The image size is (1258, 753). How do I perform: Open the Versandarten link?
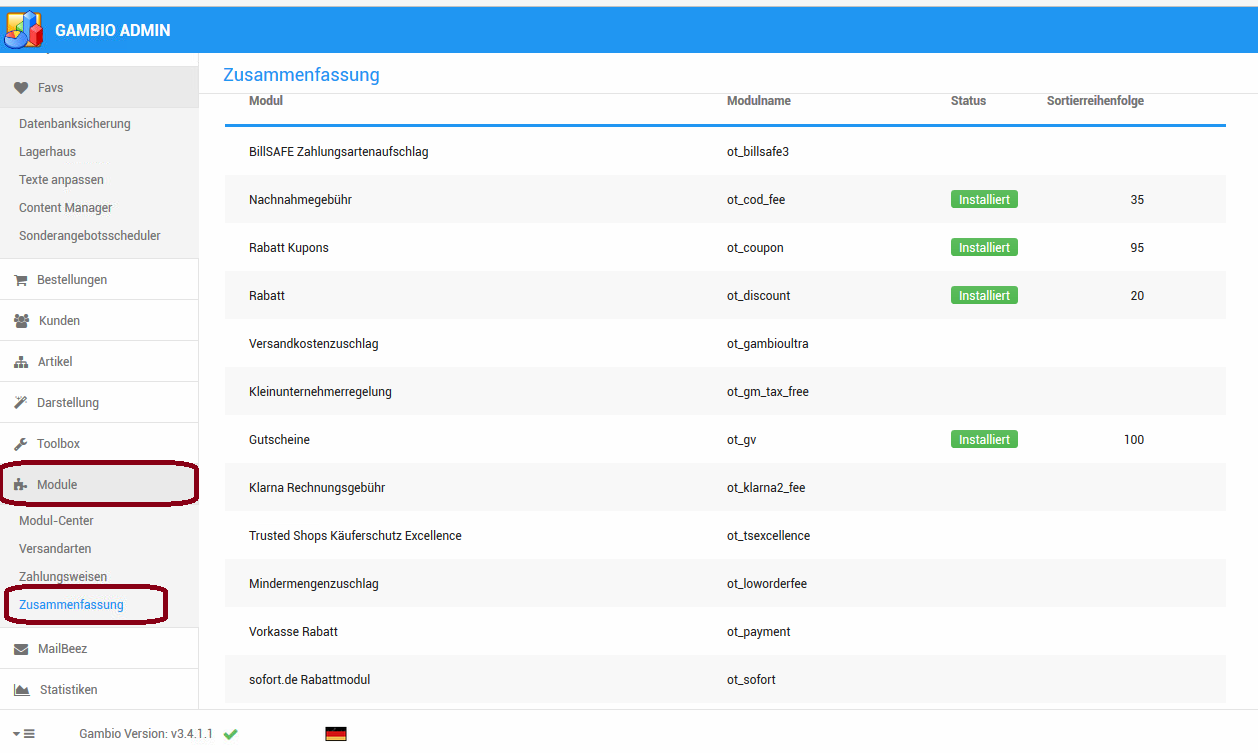(55, 549)
